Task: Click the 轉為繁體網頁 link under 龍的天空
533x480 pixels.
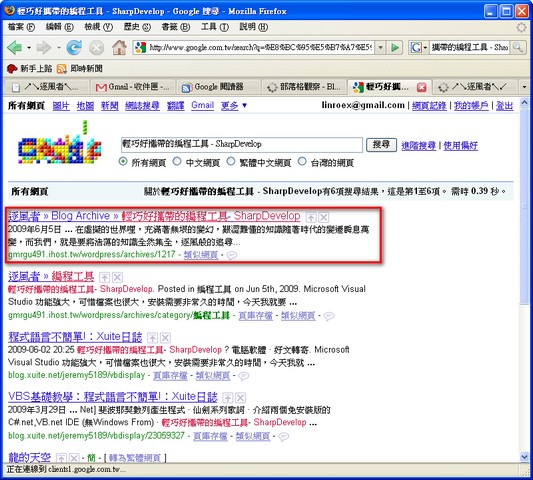Action: click(x=135, y=458)
